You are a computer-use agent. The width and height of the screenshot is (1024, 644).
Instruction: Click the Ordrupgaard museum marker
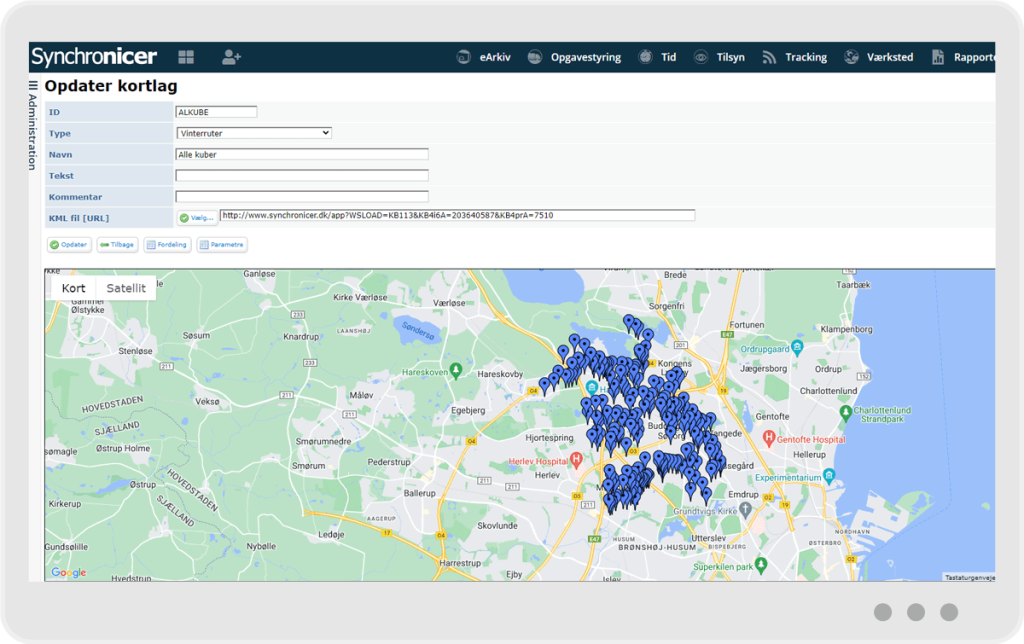point(797,347)
